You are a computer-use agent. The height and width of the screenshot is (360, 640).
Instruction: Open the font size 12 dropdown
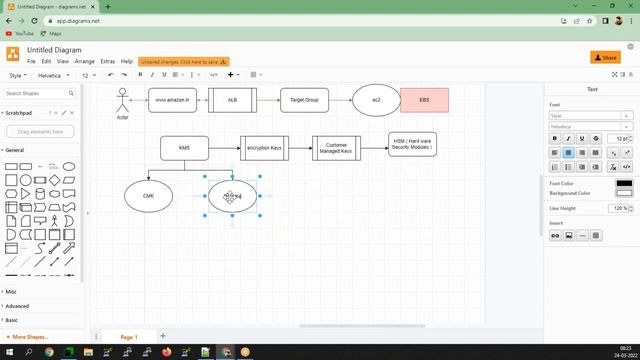89,76
